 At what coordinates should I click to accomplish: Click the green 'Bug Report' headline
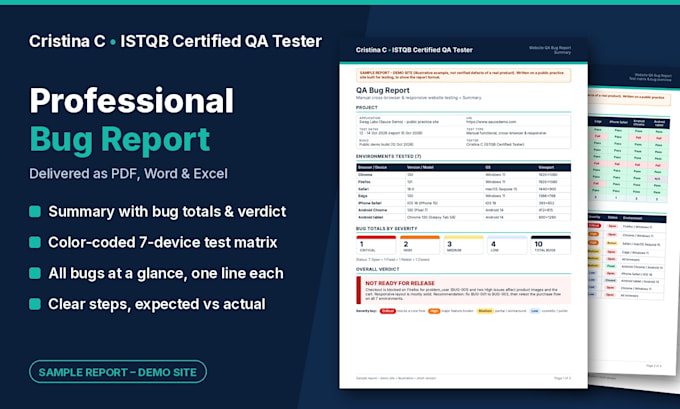pyautogui.click(x=120, y=140)
